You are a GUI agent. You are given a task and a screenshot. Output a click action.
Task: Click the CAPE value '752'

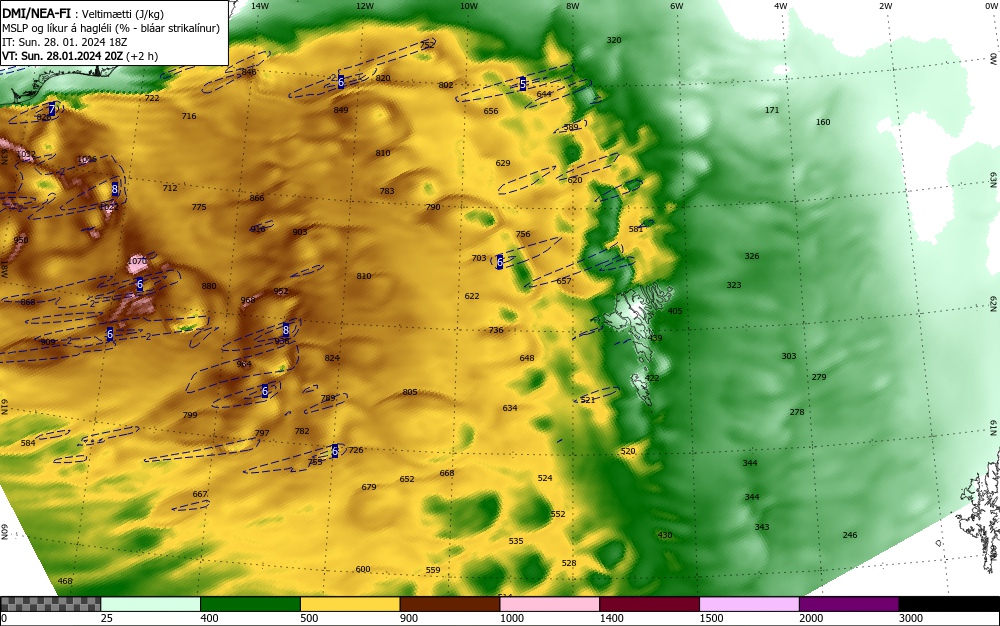pos(427,45)
